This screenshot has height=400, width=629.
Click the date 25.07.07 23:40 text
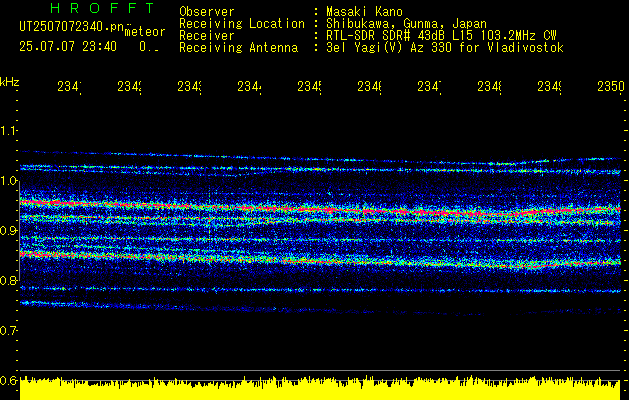(x=68, y=46)
